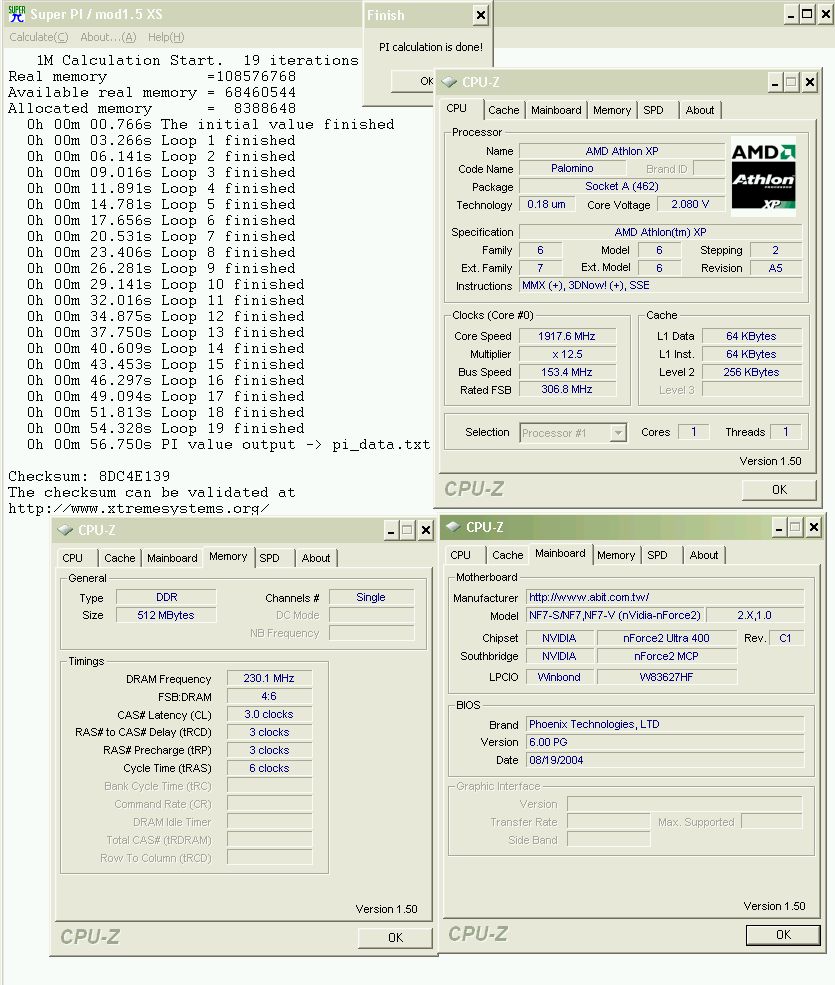
Task: Open About tab in CPU window
Action: tap(700, 110)
